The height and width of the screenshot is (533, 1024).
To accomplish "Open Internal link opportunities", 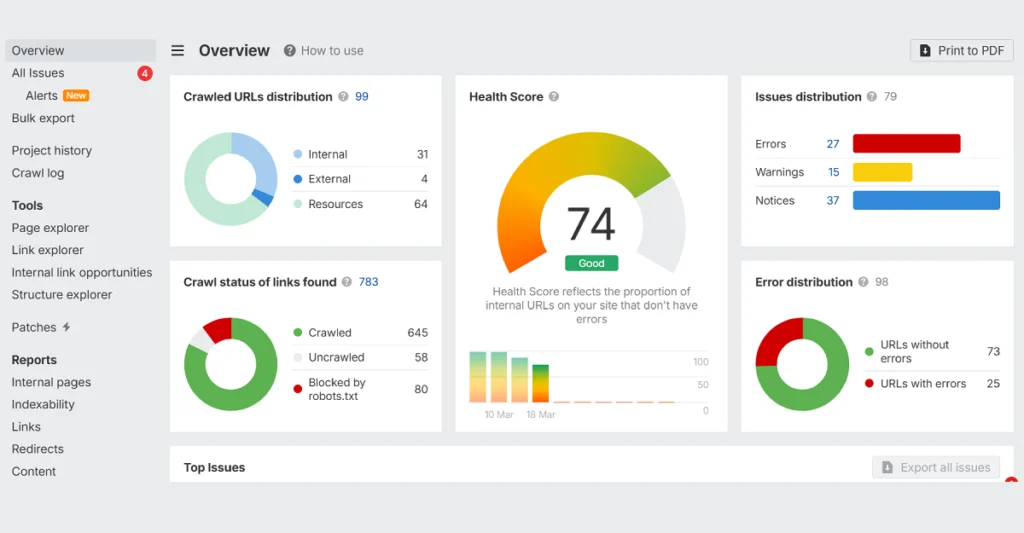I will point(82,272).
